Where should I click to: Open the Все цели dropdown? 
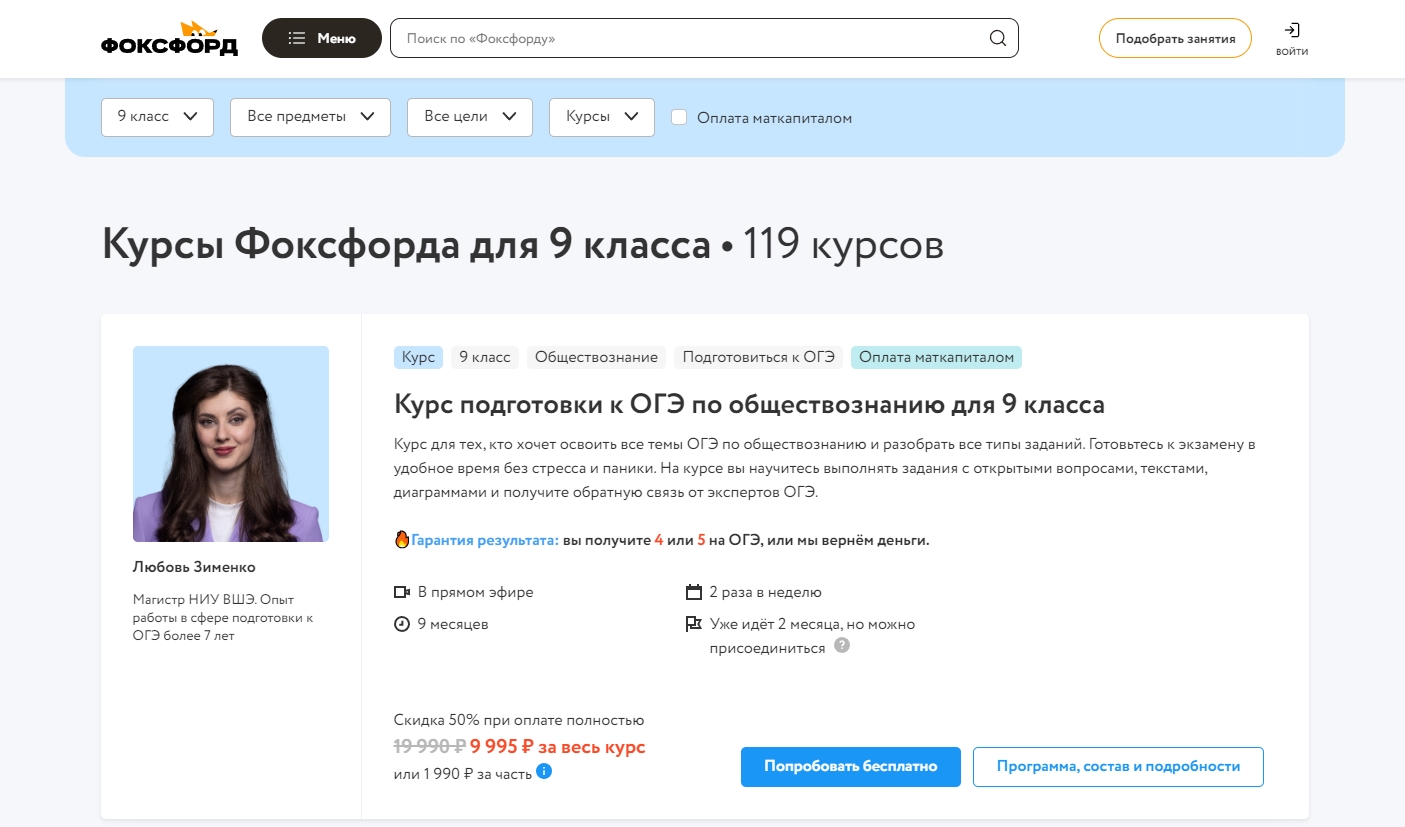coord(470,117)
